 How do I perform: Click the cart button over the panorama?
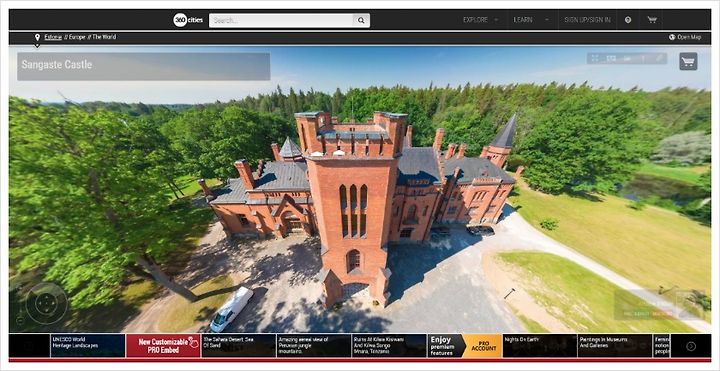(x=688, y=62)
